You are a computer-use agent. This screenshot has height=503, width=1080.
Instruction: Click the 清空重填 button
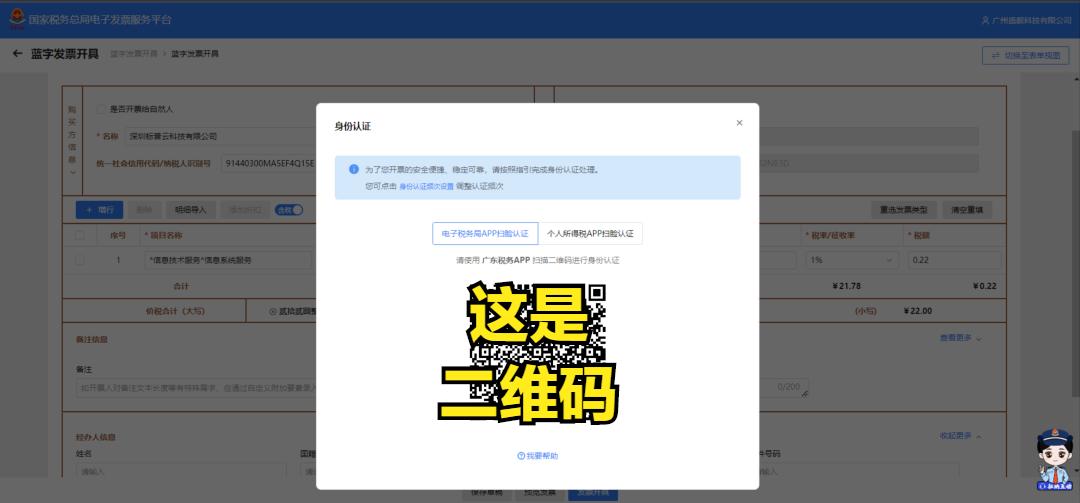pos(967,209)
